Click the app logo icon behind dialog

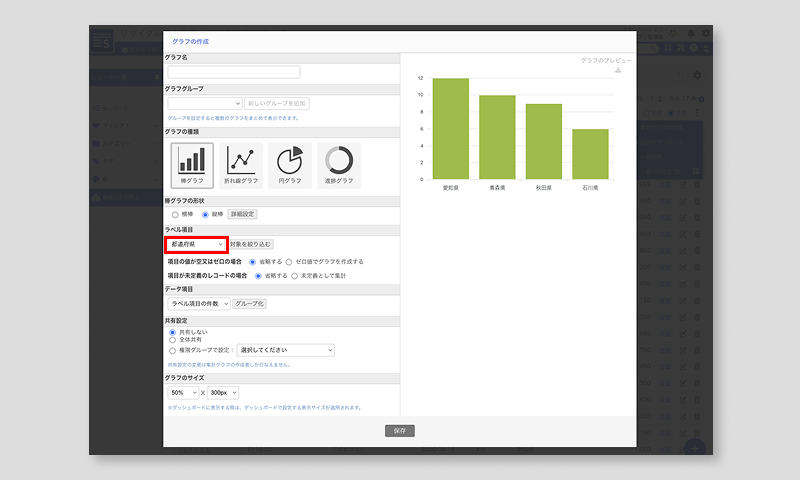[102, 40]
